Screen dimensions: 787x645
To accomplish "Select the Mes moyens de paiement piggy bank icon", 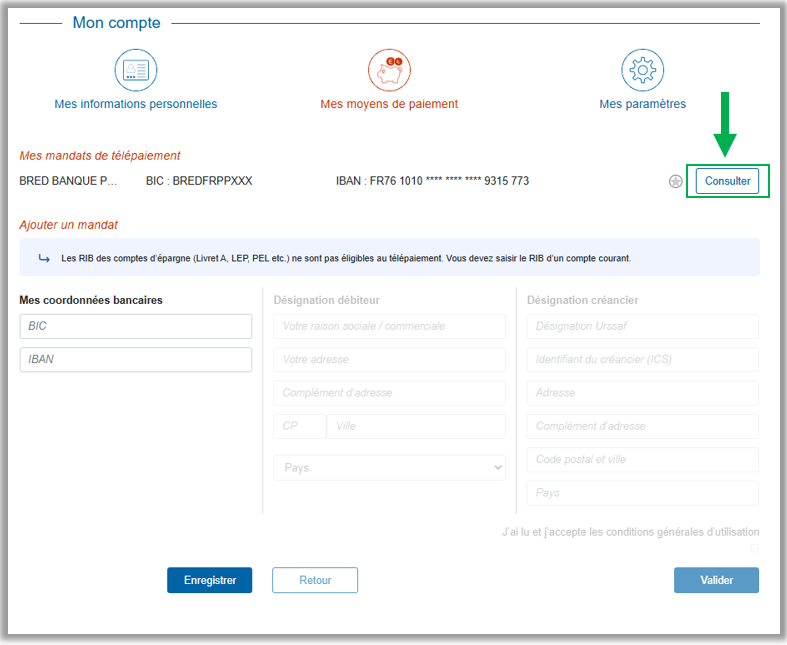I will (389, 70).
